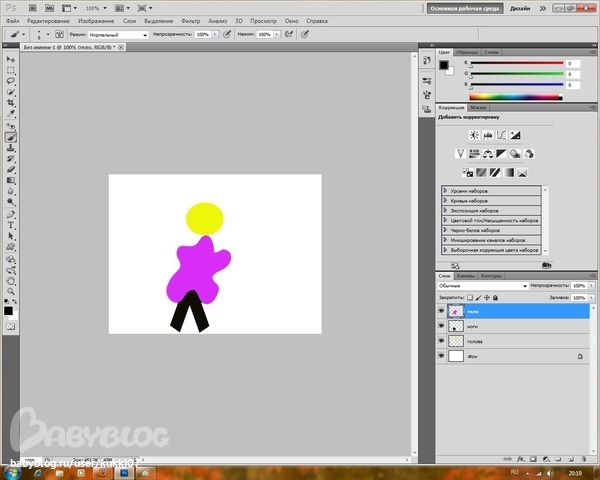Switch to the 'Дизайн' workspace

click(x=520, y=7)
